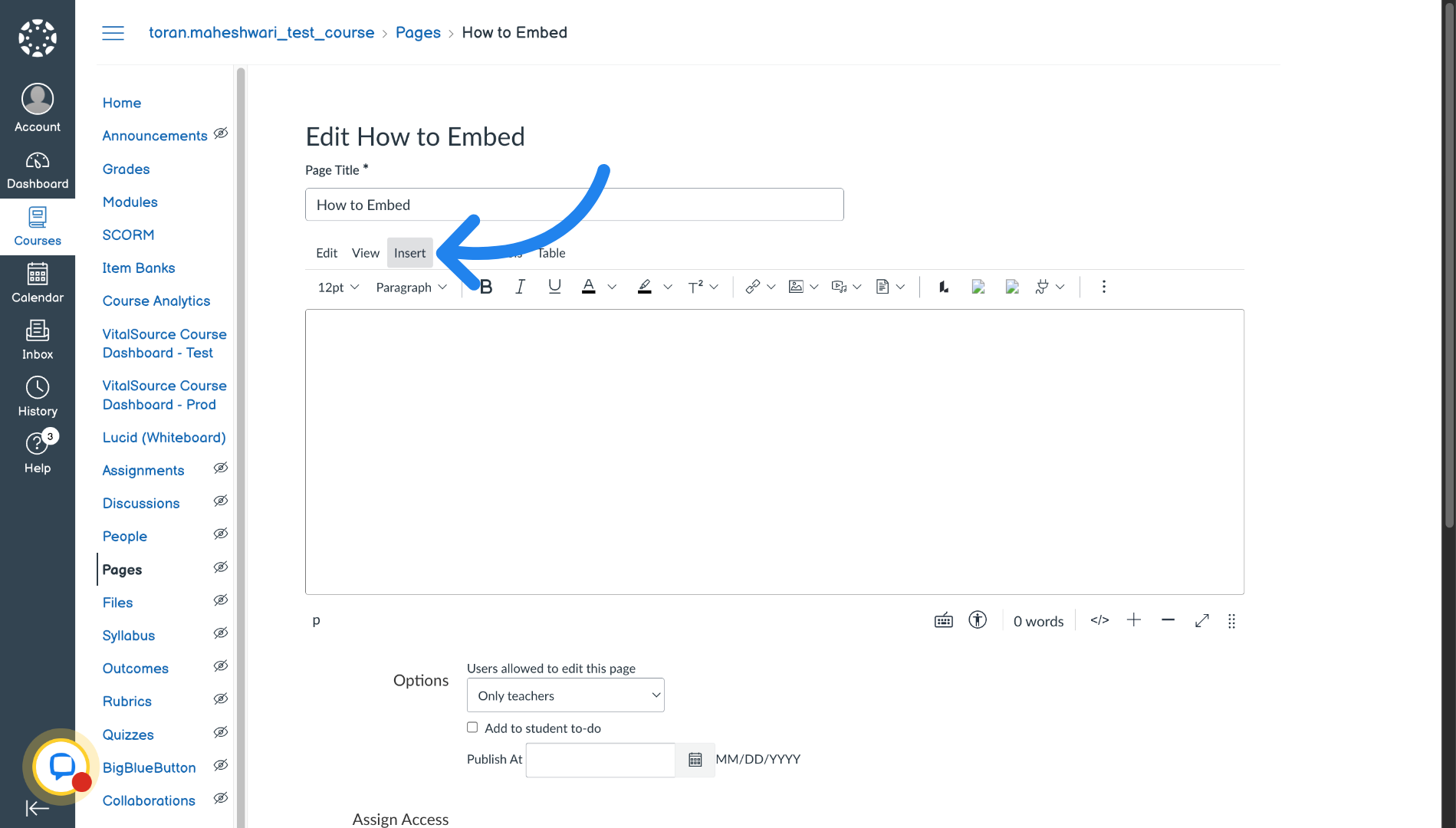Toggle the course navigation hamburger menu
The width and height of the screenshot is (1456, 828).
(113, 33)
